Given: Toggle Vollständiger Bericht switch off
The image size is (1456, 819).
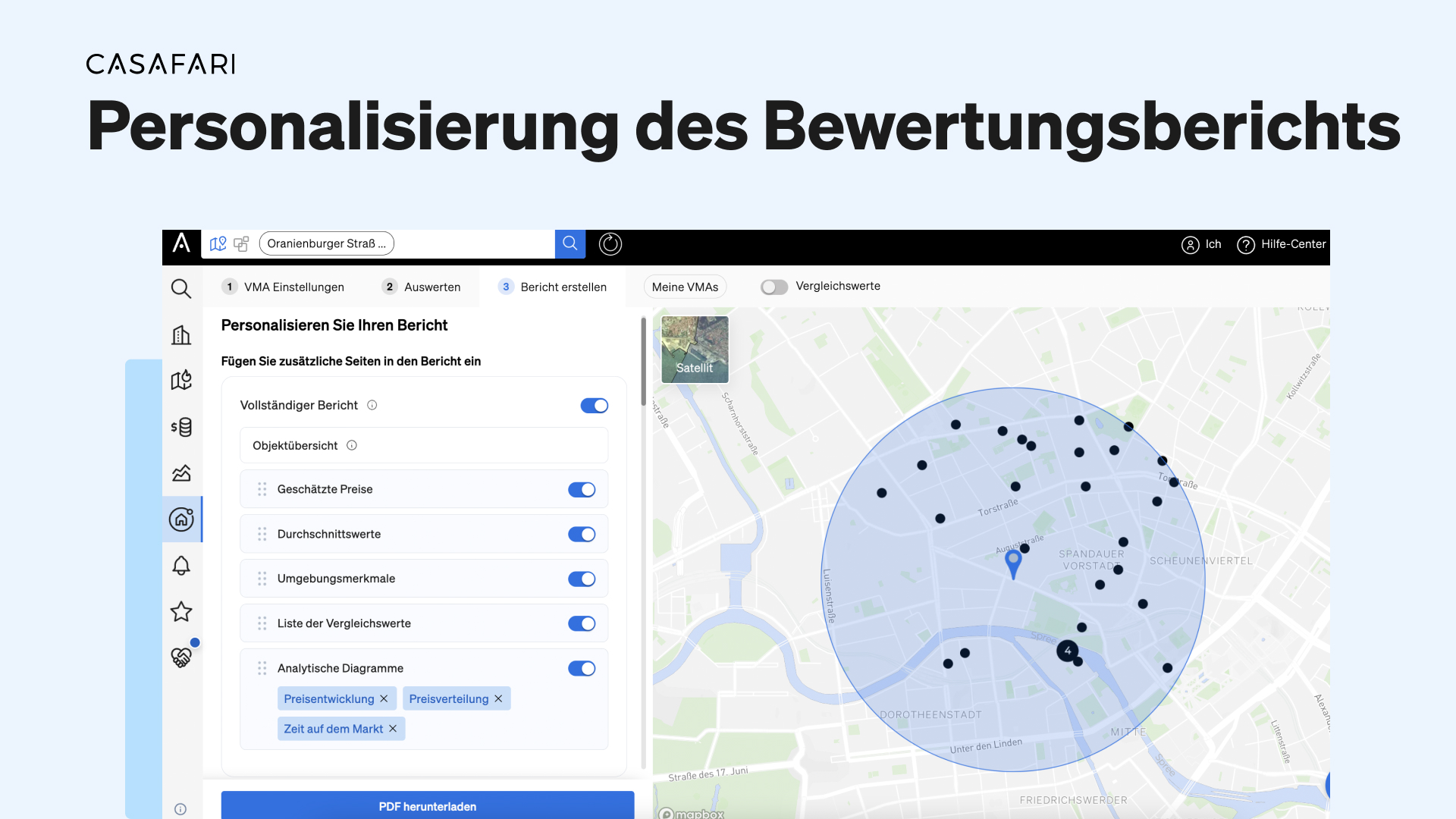Looking at the screenshot, I should click(595, 406).
